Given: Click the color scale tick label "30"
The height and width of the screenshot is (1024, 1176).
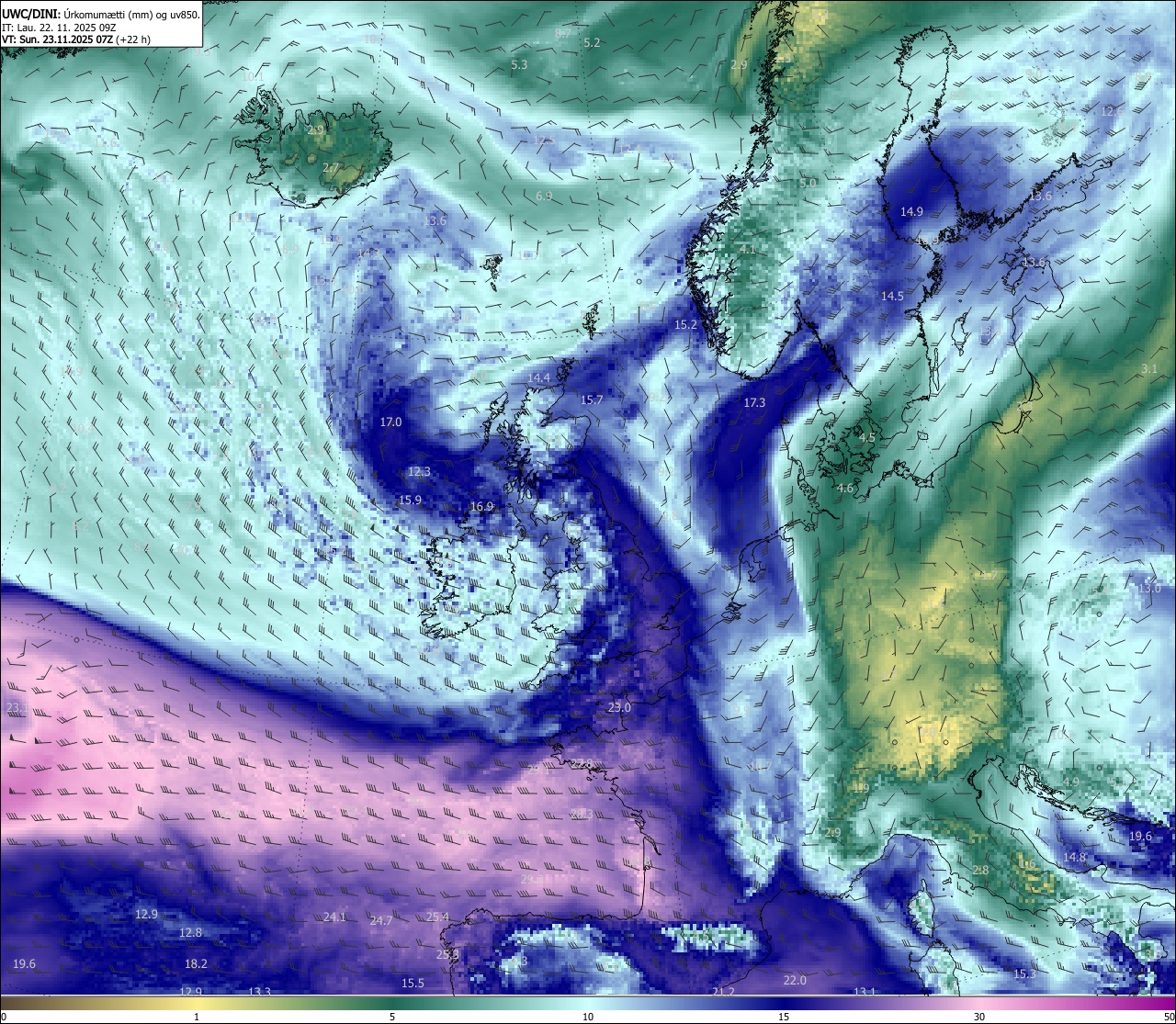Looking at the screenshot, I should click(x=979, y=1017).
